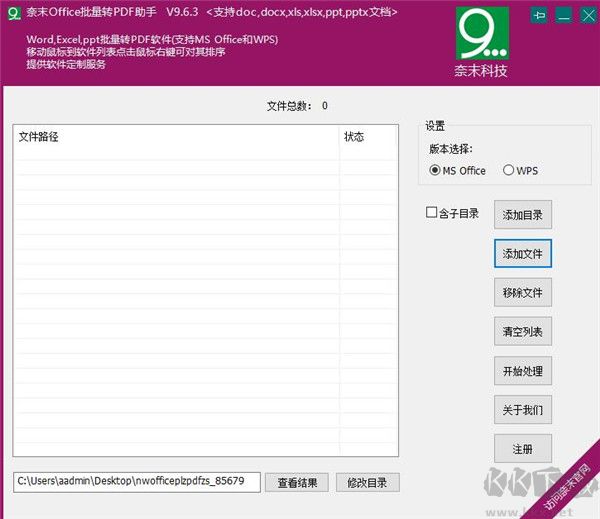Click the 添加目录 button
The width and height of the screenshot is (600, 519).
click(x=523, y=215)
